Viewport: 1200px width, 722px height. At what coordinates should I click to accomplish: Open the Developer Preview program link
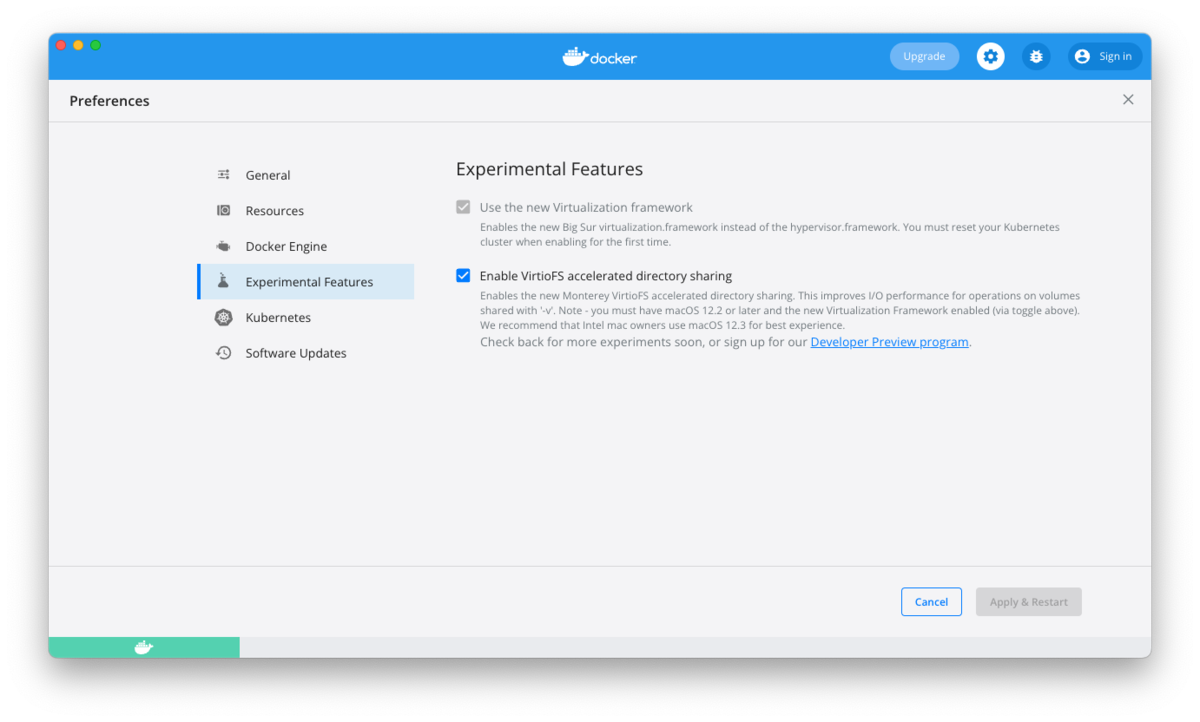tap(889, 342)
